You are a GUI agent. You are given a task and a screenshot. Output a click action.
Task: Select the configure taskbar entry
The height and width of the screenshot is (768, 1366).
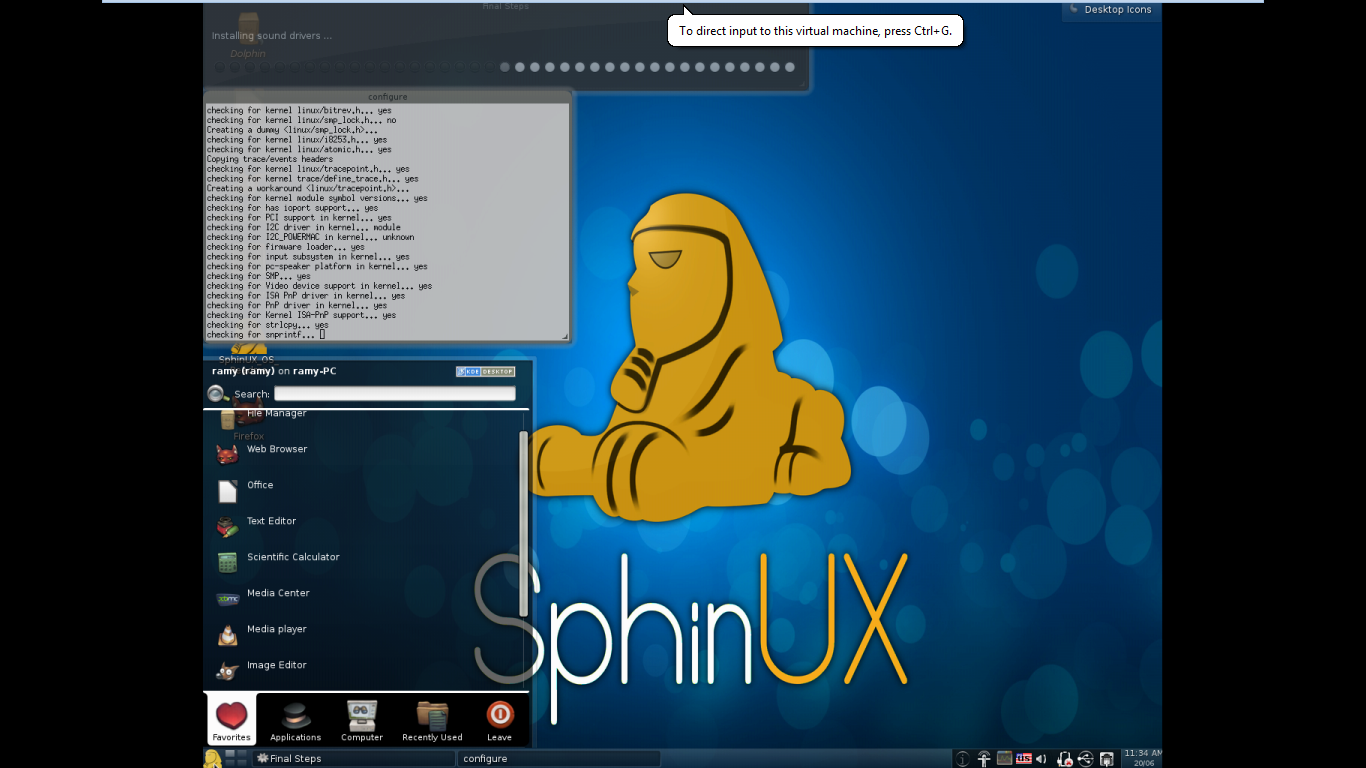pyautogui.click(x=558, y=759)
